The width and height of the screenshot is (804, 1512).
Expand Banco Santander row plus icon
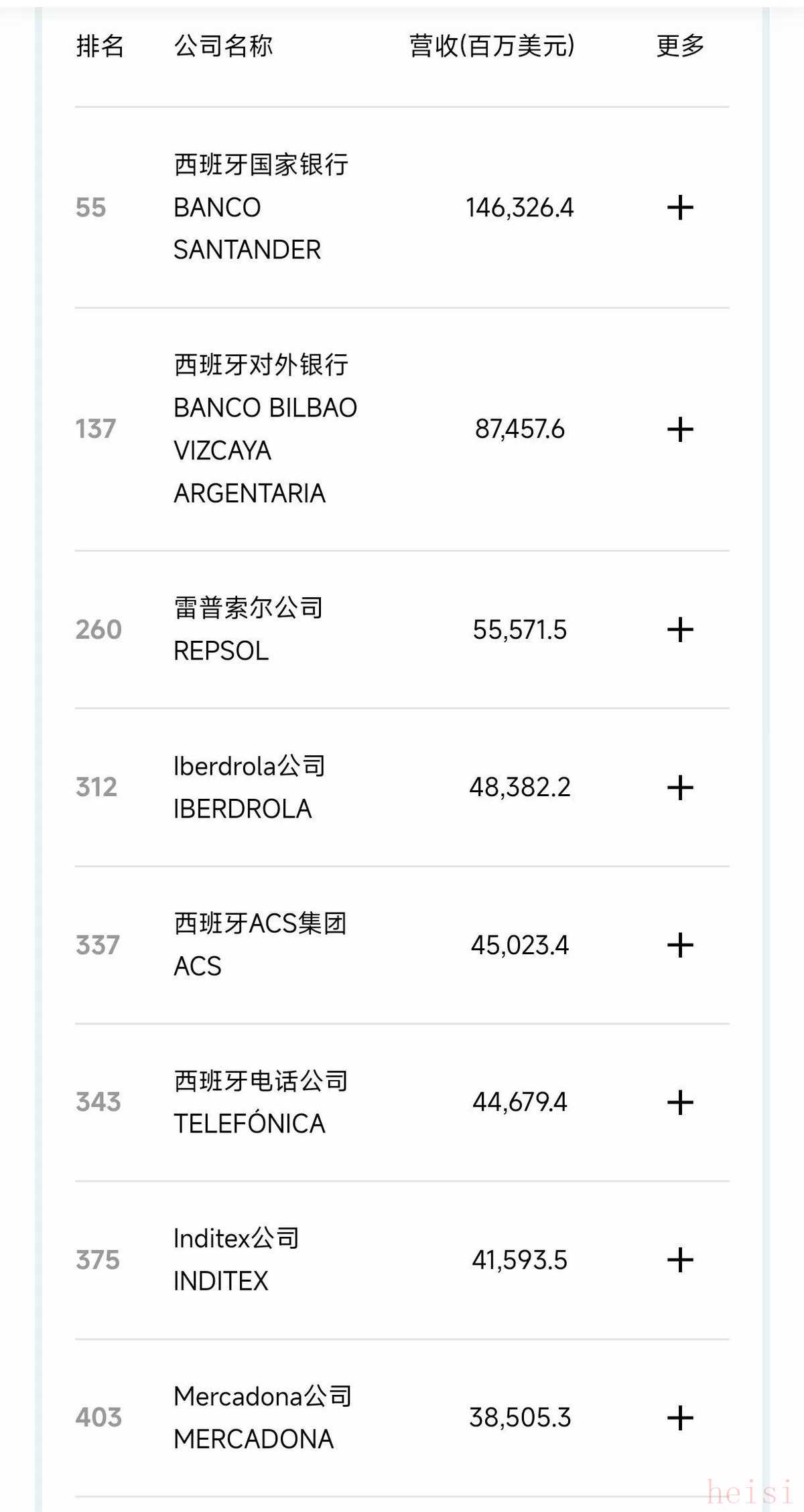[680, 208]
